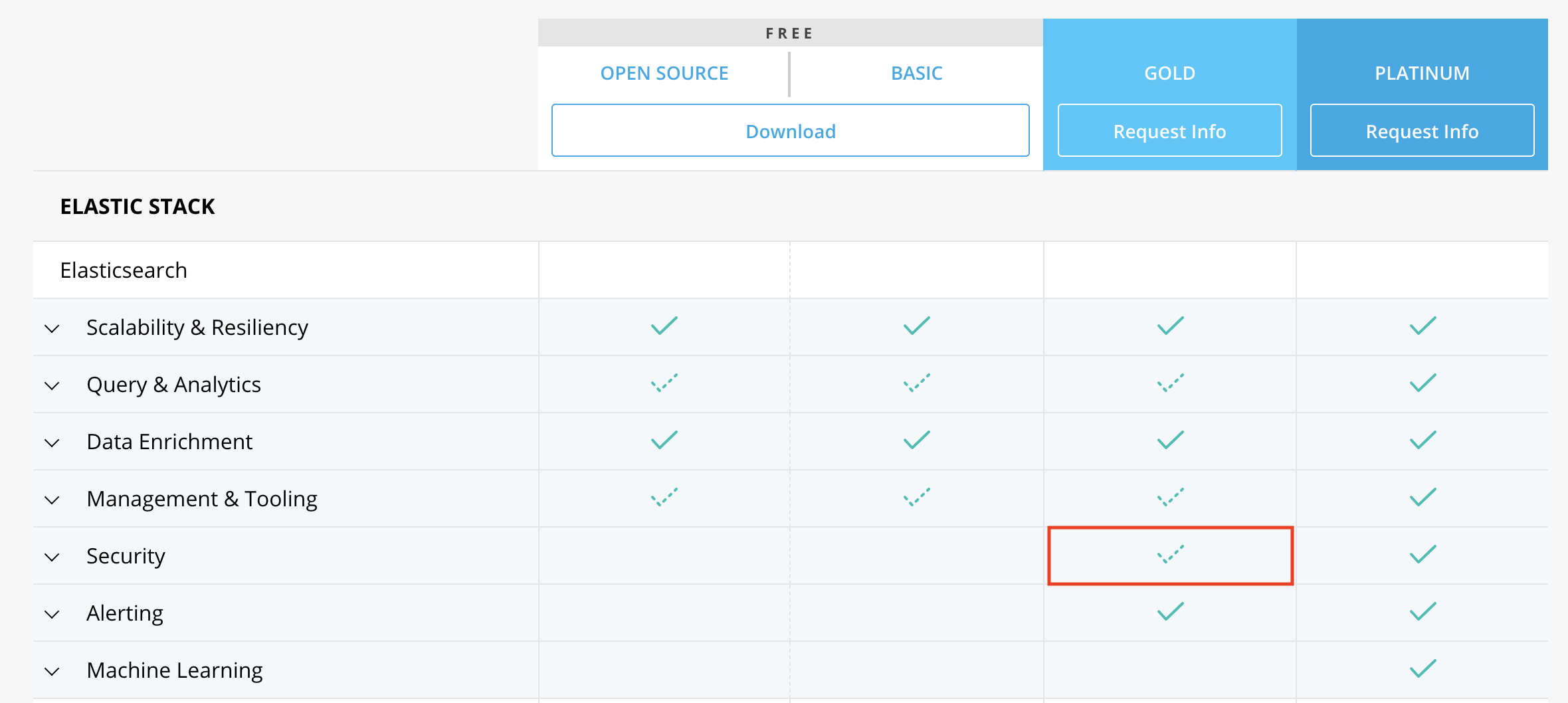The width and height of the screenshot is (1568, 703).
Task: Select the GOLD column header
Action: click(x=1169, y=73)
